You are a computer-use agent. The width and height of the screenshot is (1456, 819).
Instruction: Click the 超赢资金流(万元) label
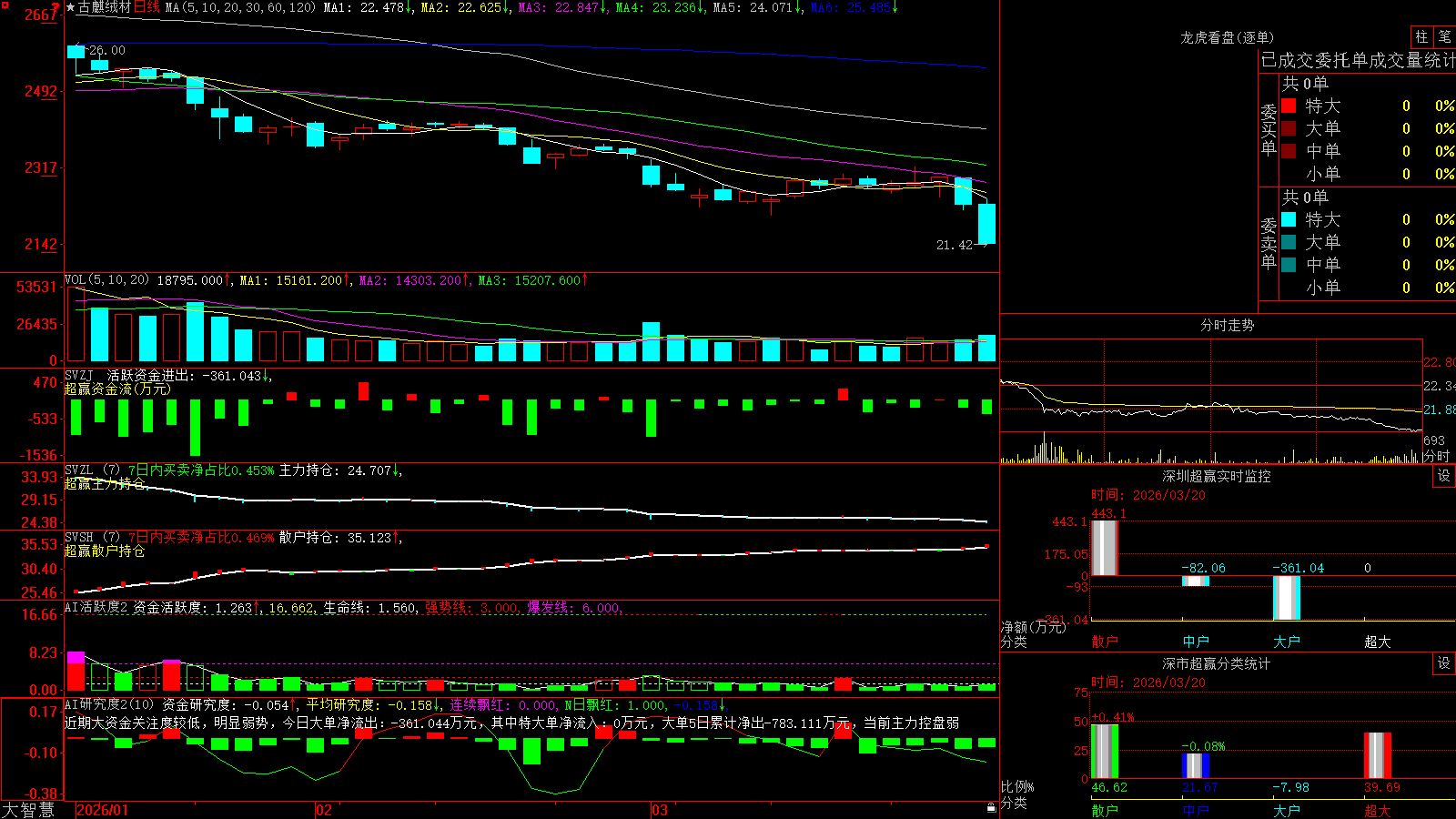tap(117, 389)
